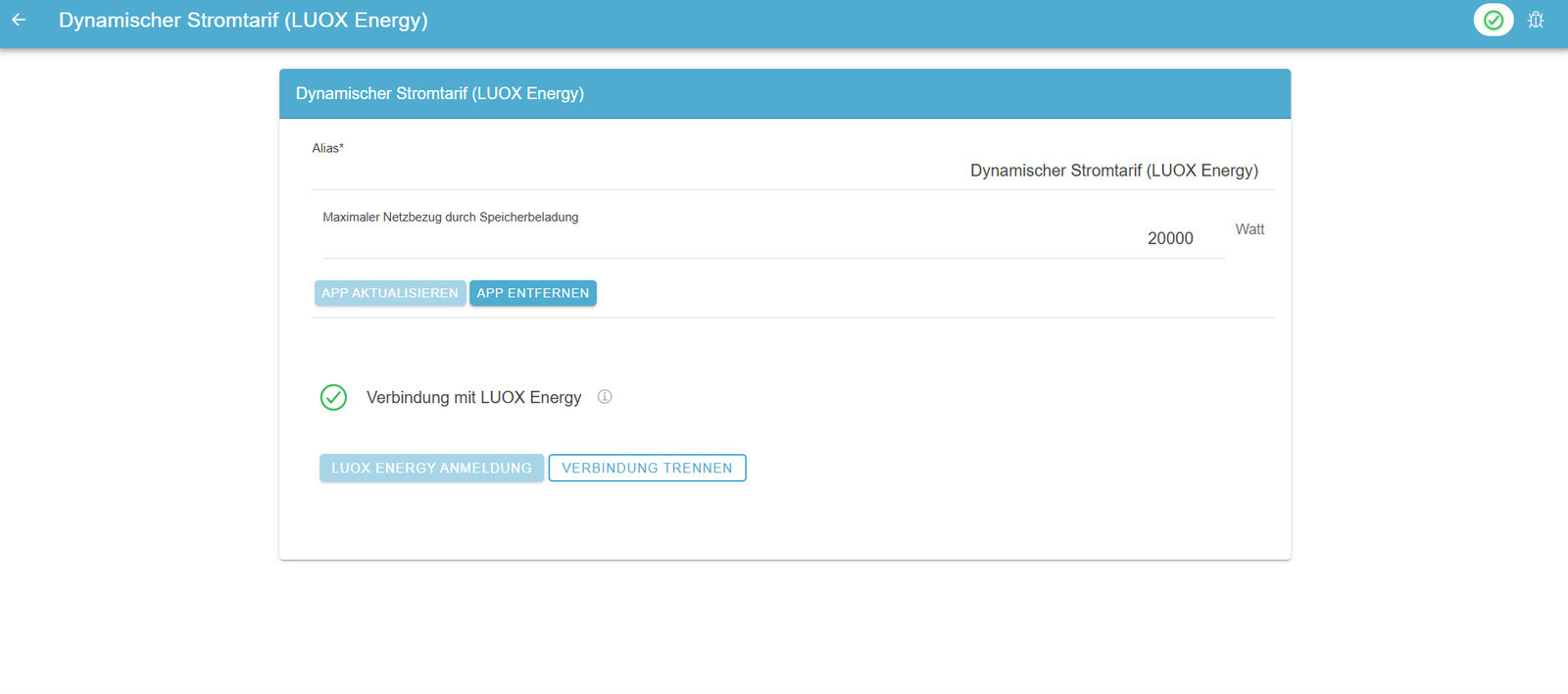Click the LUOX ENERGY ANMELDUNG button
Viewport: 1568px width, 694px height.
coord(431,468)
